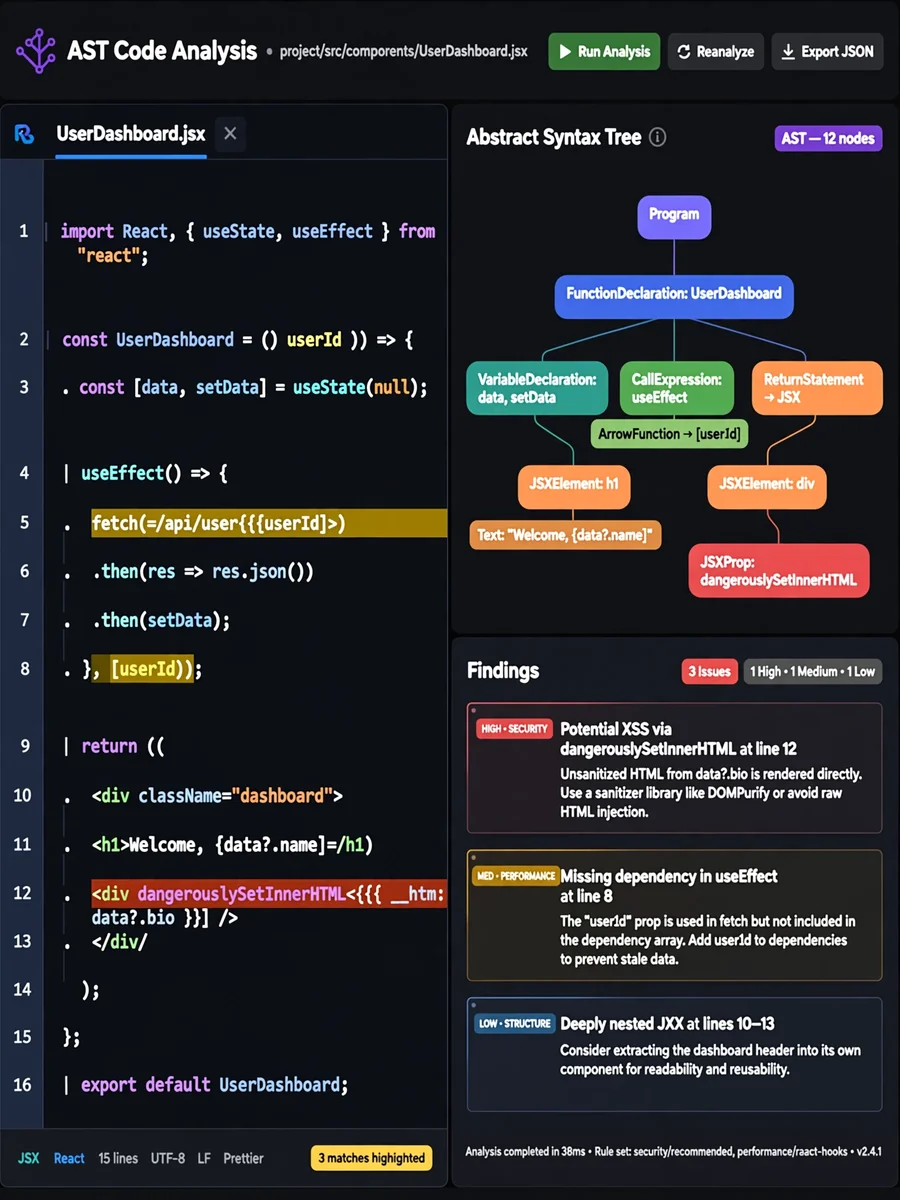Viewport: 900px width, 1200px height.
Task: Click the React file icon beside UserDashboard.jsx
Action: pyautogui.click(x=24, y=134)
